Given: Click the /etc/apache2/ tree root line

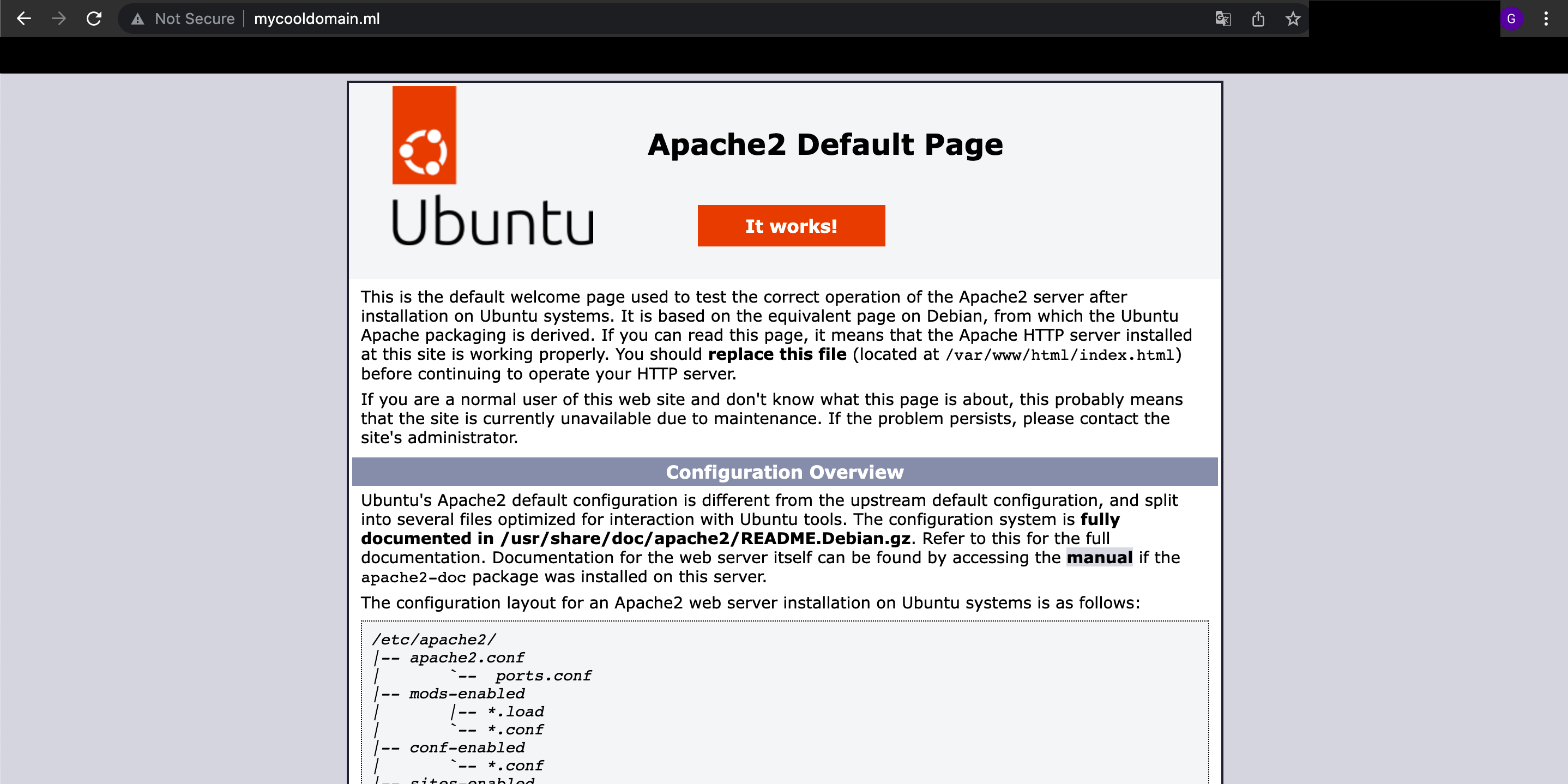Looking at the screenshot, I should tap(434, 640).
